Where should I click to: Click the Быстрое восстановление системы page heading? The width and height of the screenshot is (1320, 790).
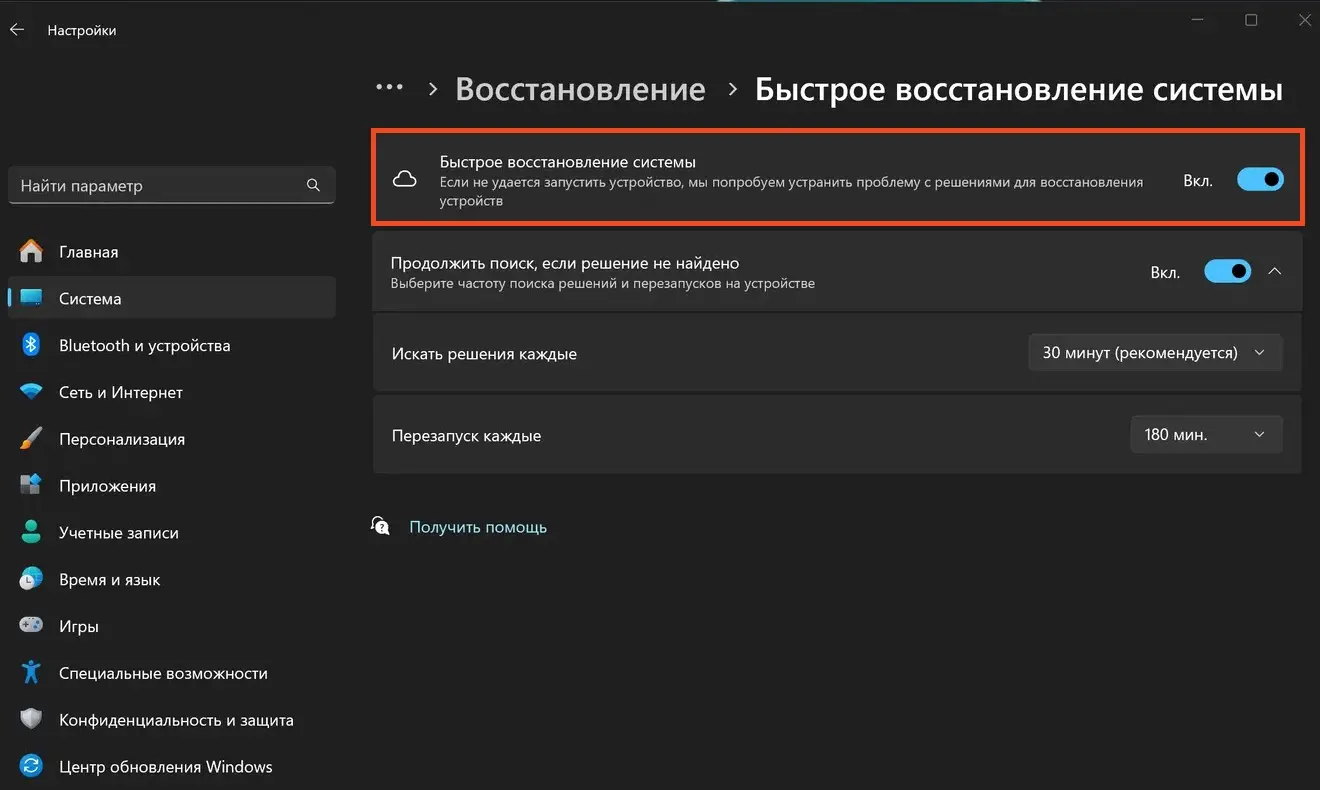tap(1018, 89)
